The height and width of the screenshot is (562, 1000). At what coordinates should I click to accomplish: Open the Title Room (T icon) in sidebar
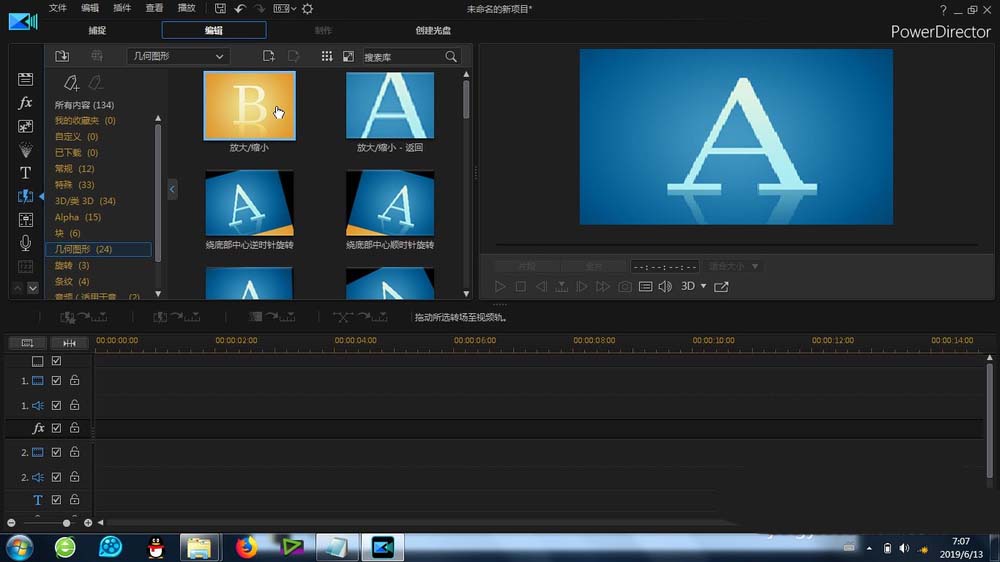26,172
